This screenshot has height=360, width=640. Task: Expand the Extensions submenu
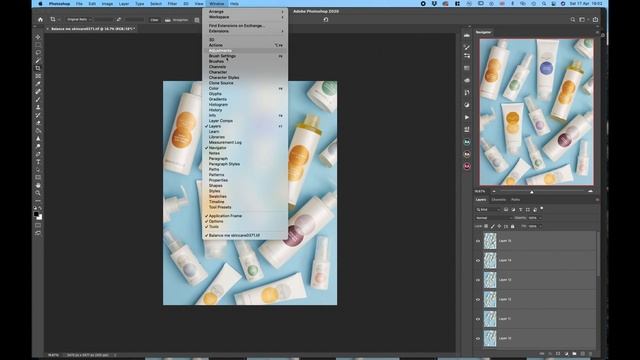(245, 31)
